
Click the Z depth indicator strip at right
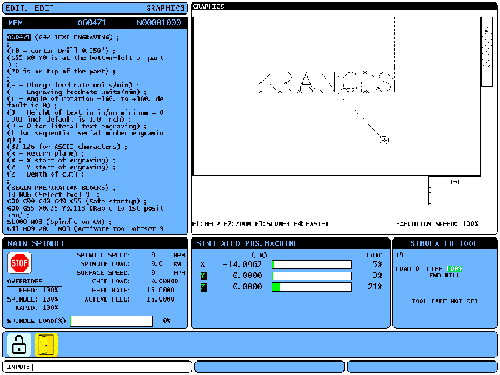[487, 52]
